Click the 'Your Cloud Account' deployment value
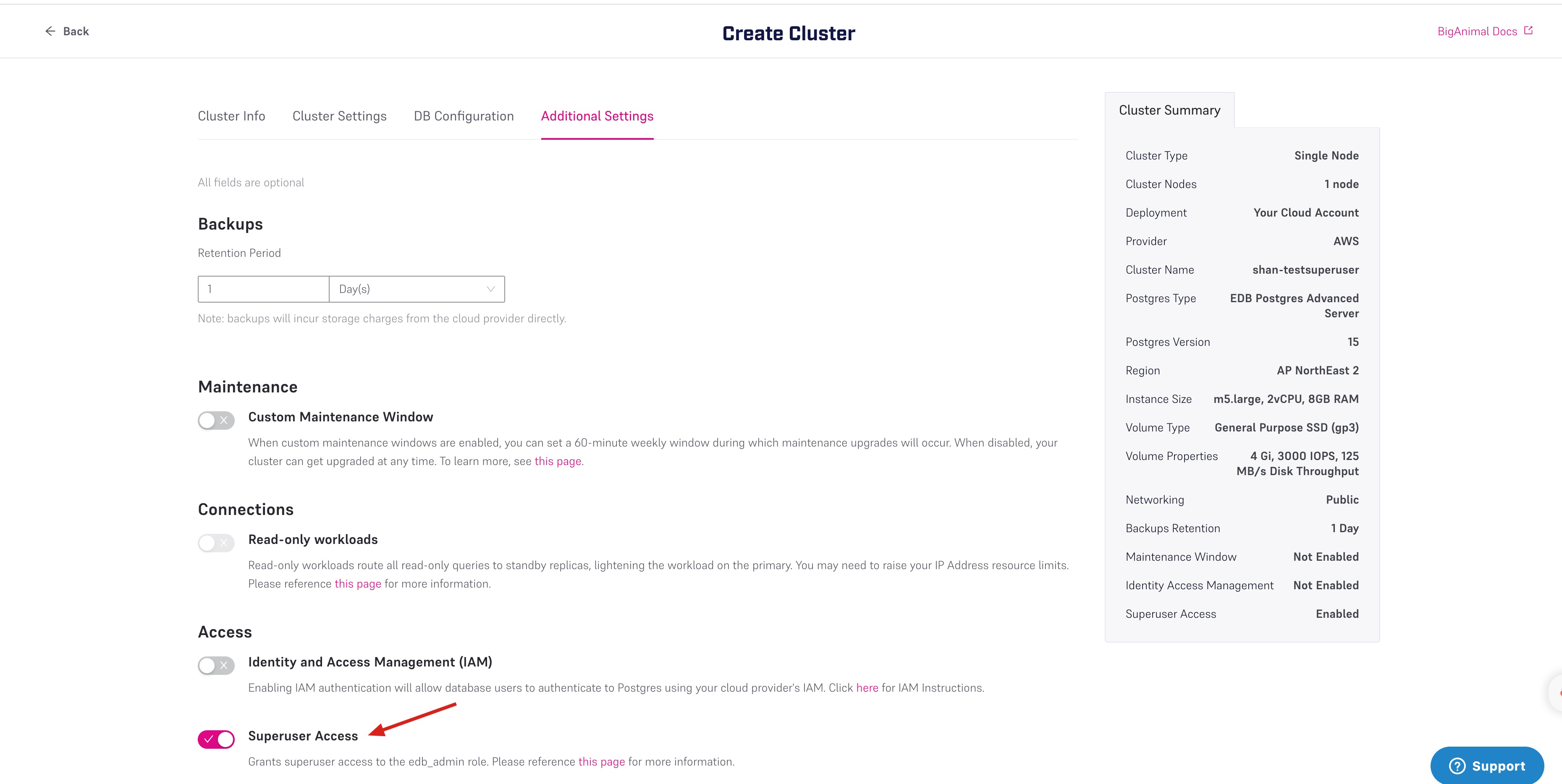 [x=1306, y=213]
